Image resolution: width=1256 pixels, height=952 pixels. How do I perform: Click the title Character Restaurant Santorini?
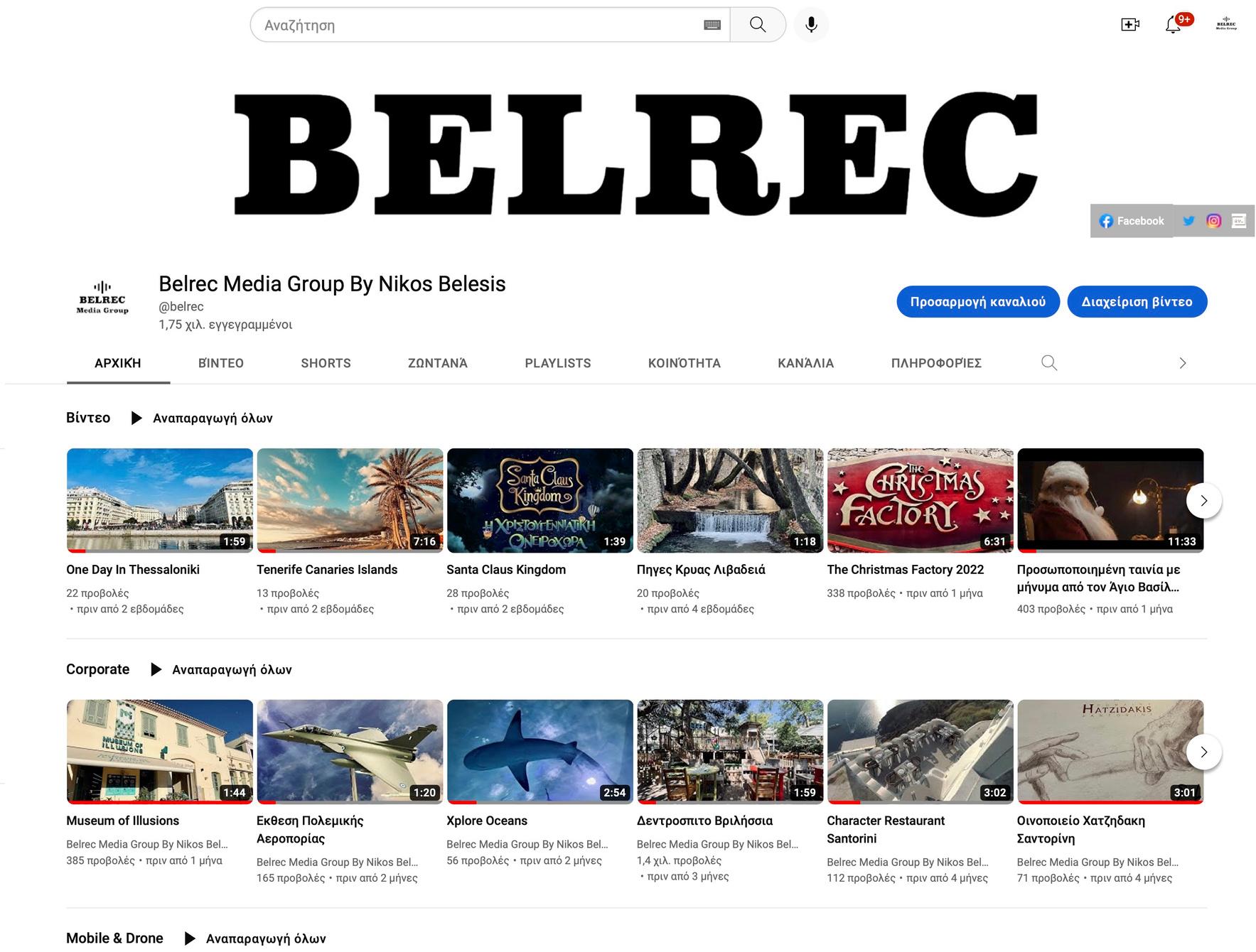[x=886, y=830]
